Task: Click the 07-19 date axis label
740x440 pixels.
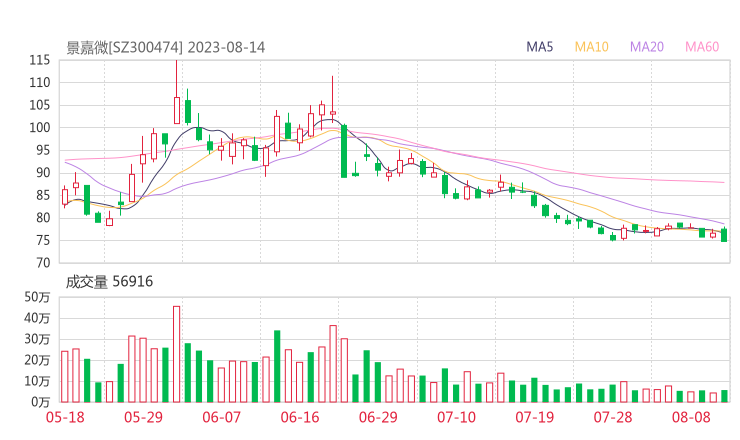Action: pyautogui.click(x=534, y=417)
